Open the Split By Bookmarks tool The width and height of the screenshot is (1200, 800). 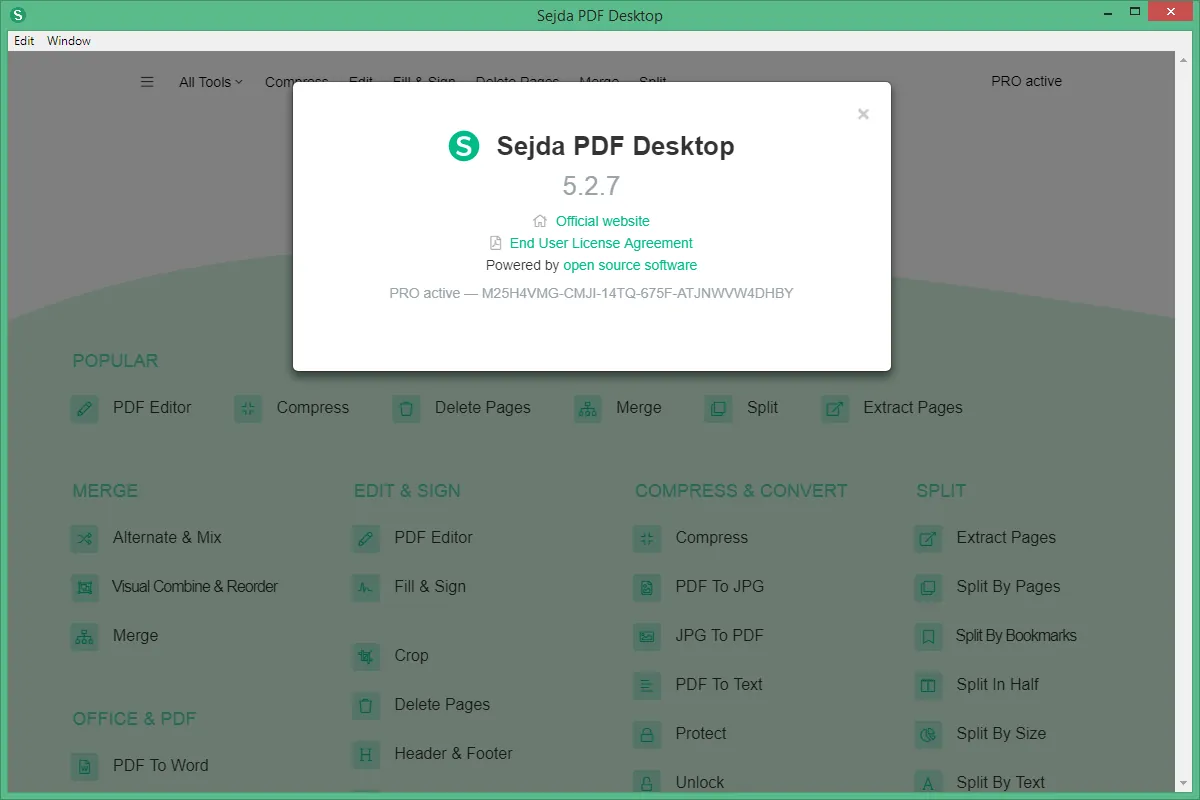[1016, 636]
